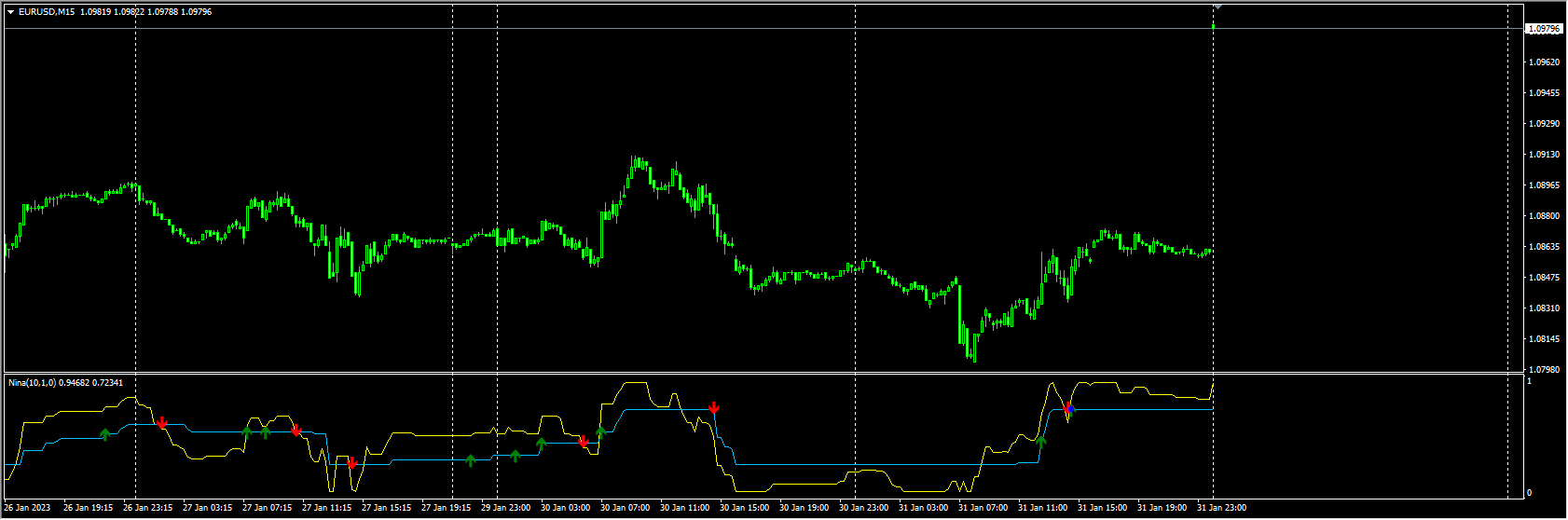The image size is (1568, 520).
Task: Click indicator scale value 1 at right
Action: tap(1529, 381)
